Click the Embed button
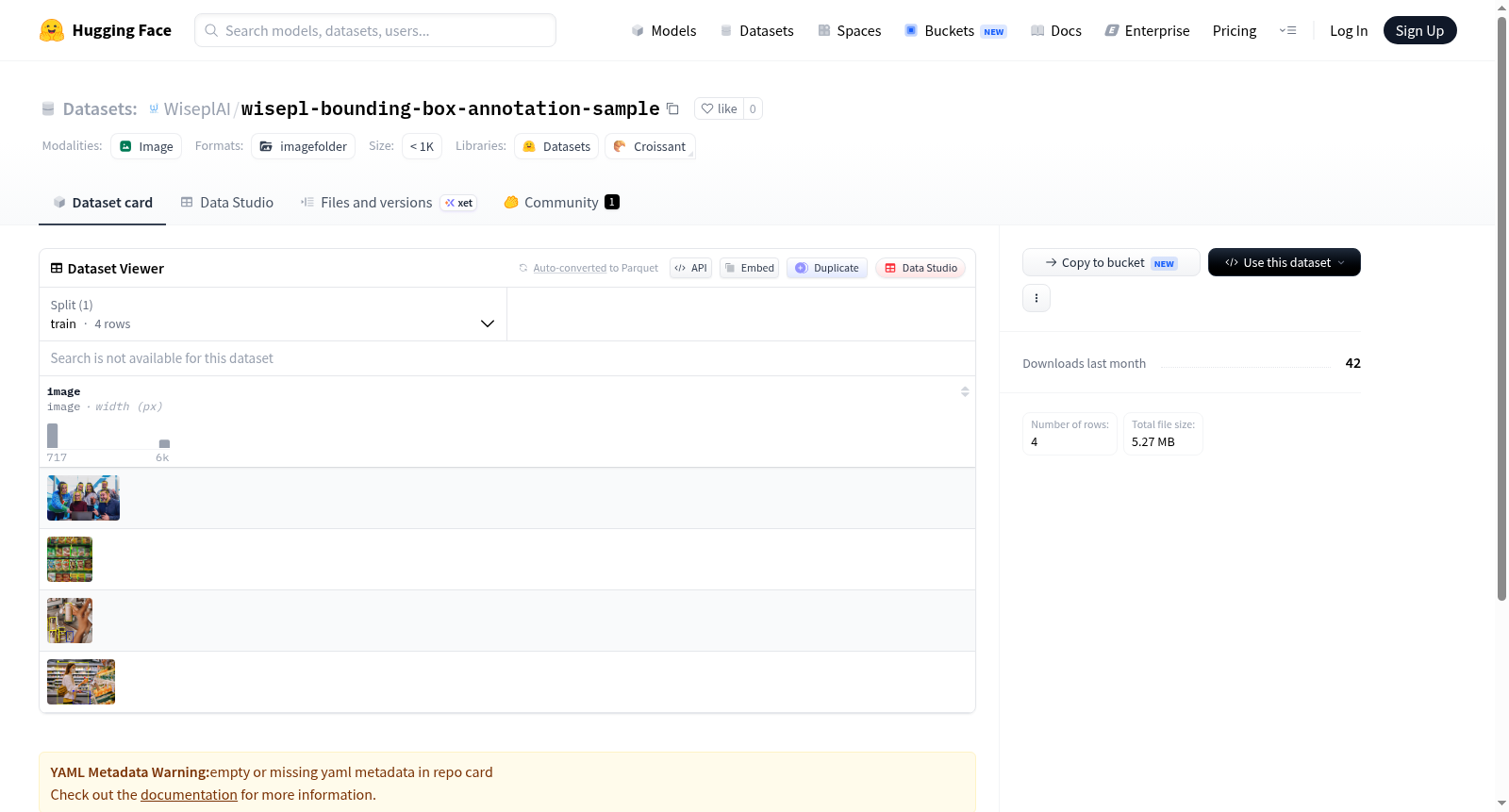 click(x=750, y=268)
